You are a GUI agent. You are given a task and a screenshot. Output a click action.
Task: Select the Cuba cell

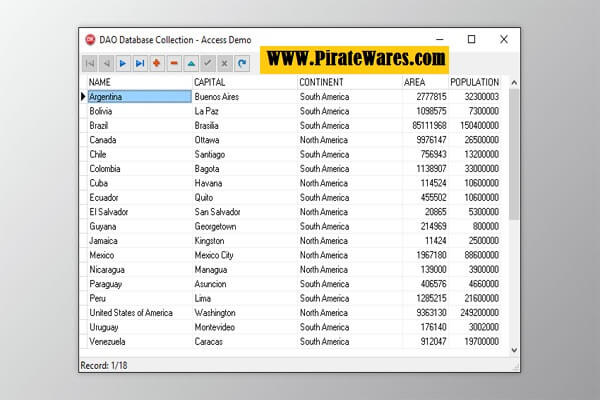pos(140,183)
